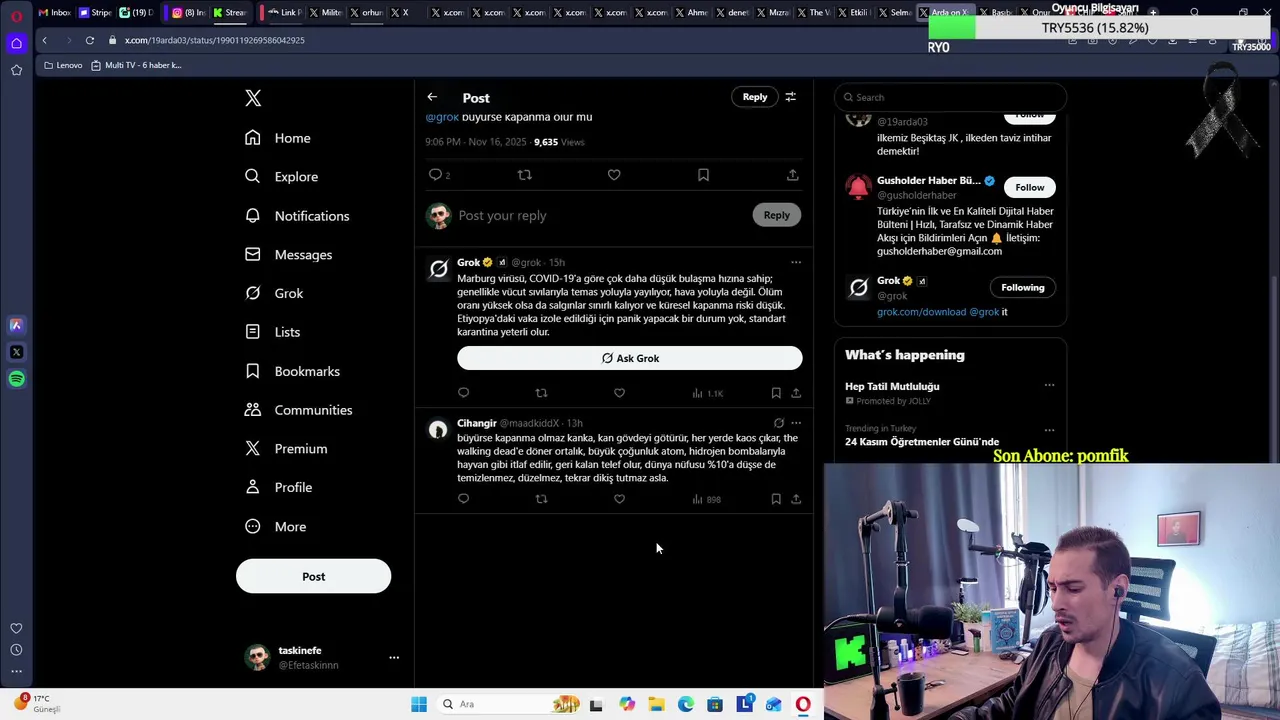Open more options on Grok's reply
Screen dimensions: 1280x720
tap(796, 262)
